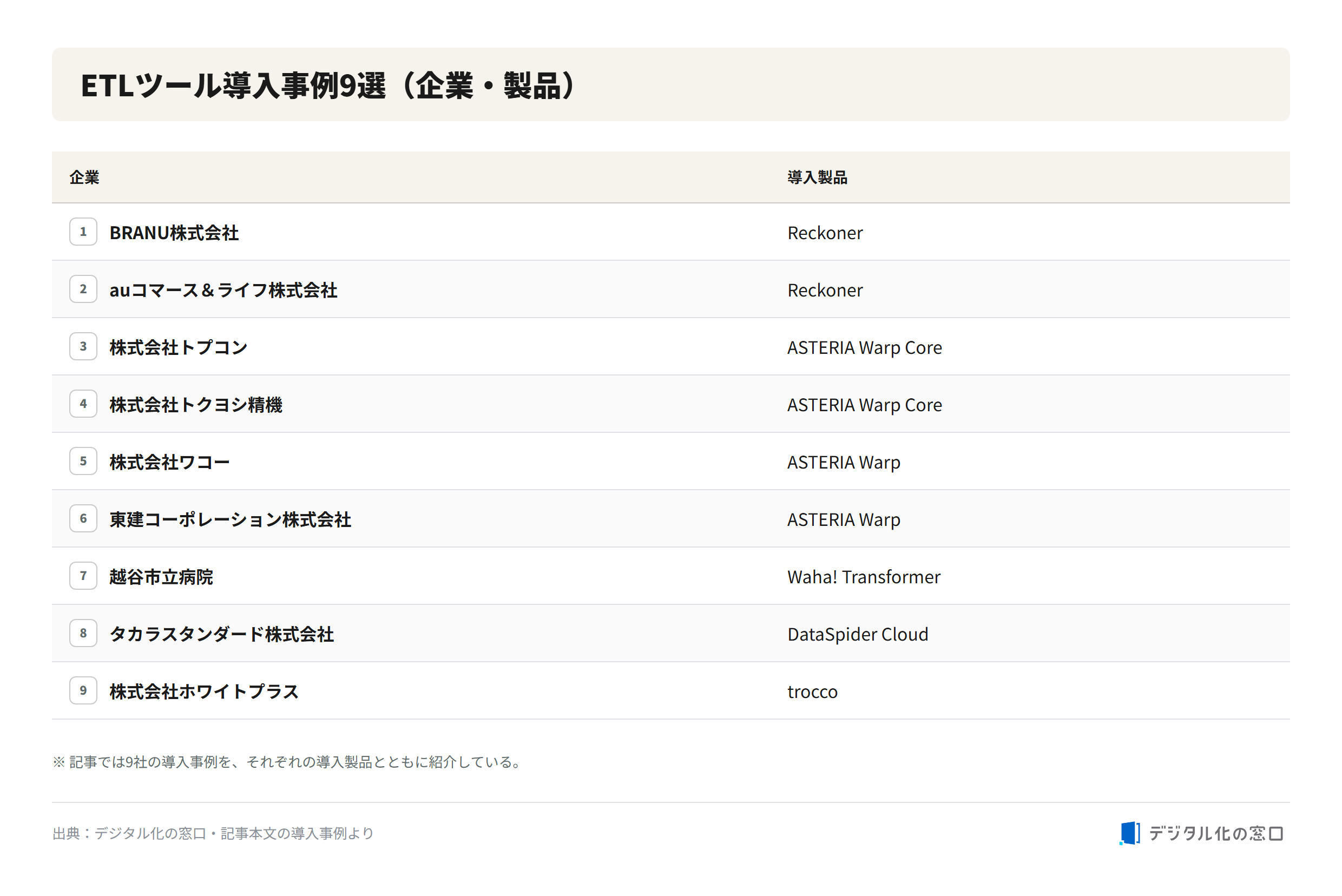Click number badge 1 beside BRANU株式会社
Image resolution: width=1342 pixels, height=896 pixels.
[x=83, y=232]
